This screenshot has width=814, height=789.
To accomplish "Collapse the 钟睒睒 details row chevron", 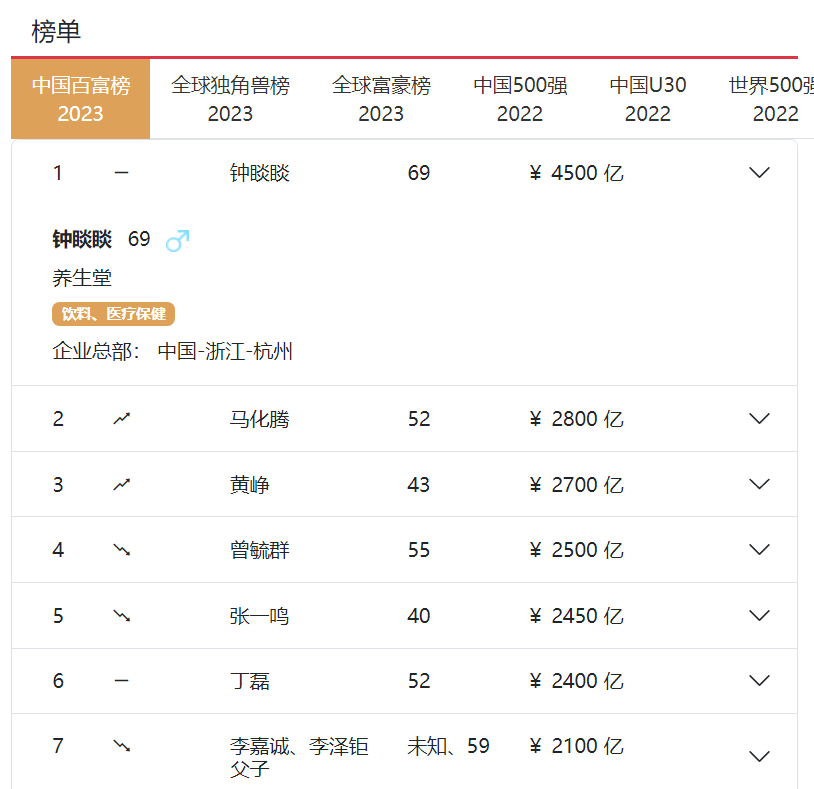I will point(759,173).
